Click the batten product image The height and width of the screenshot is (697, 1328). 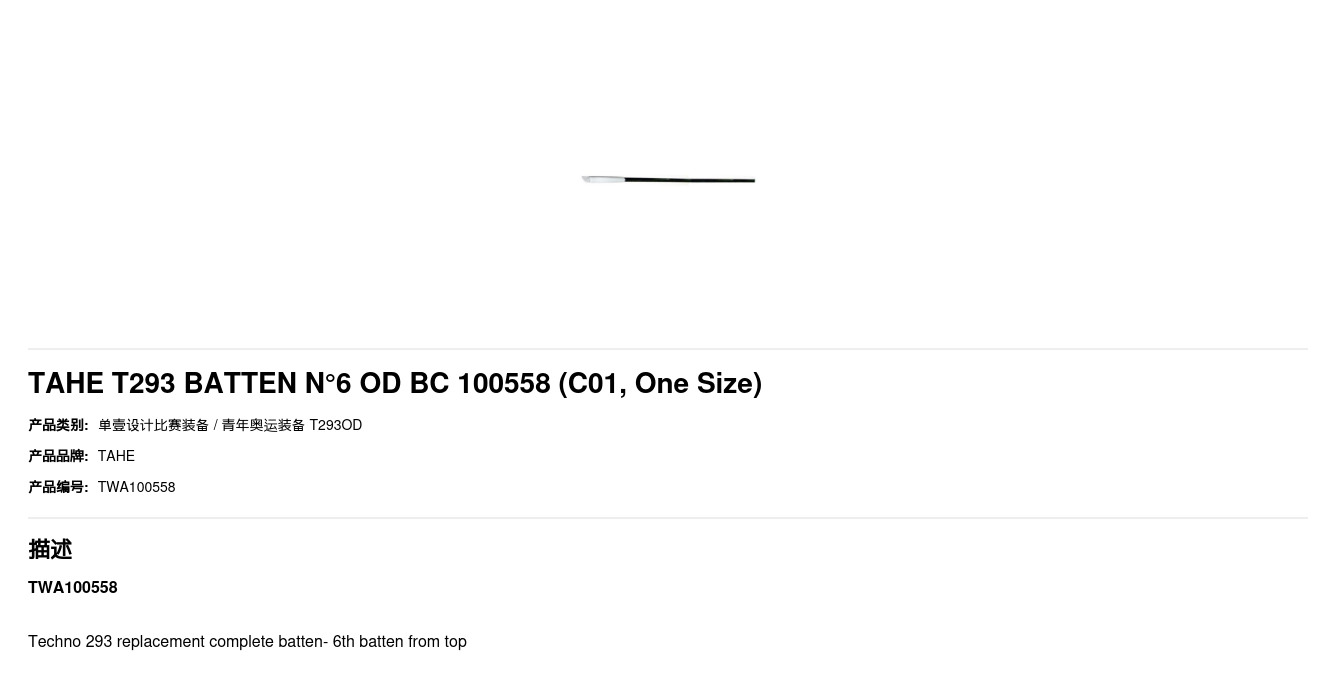pos(668,180)
